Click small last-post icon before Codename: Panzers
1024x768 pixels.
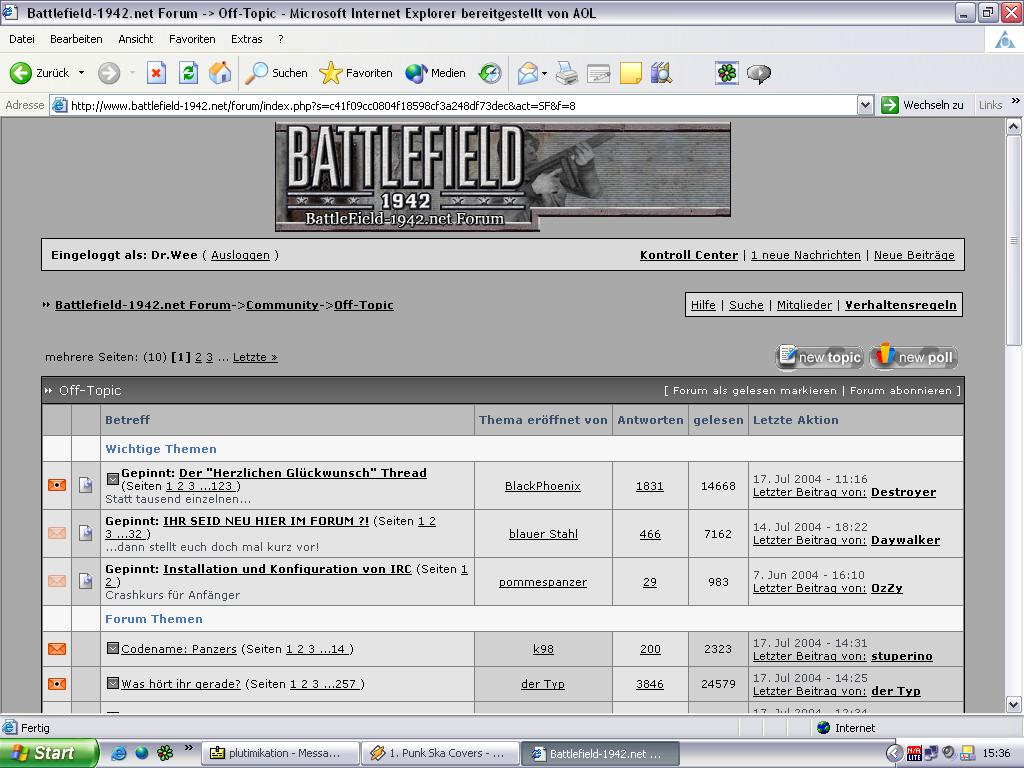tap(112, 648)
